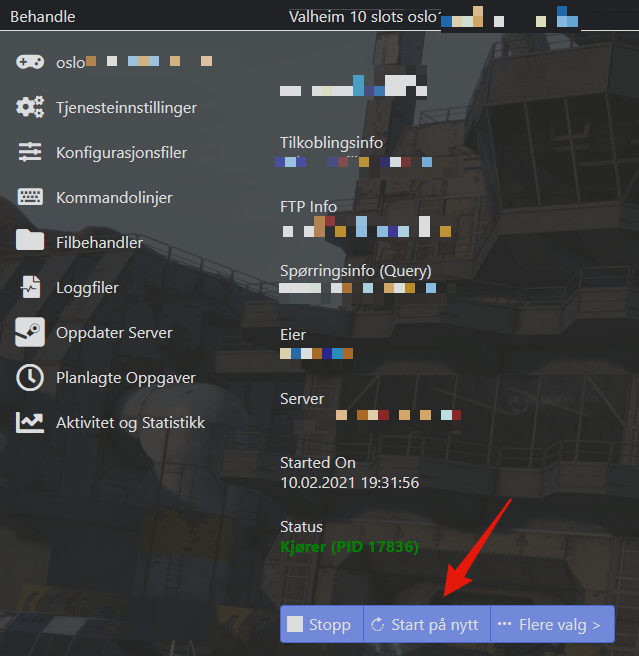
Task: Click the Stopp button
Action: point(321,624)
